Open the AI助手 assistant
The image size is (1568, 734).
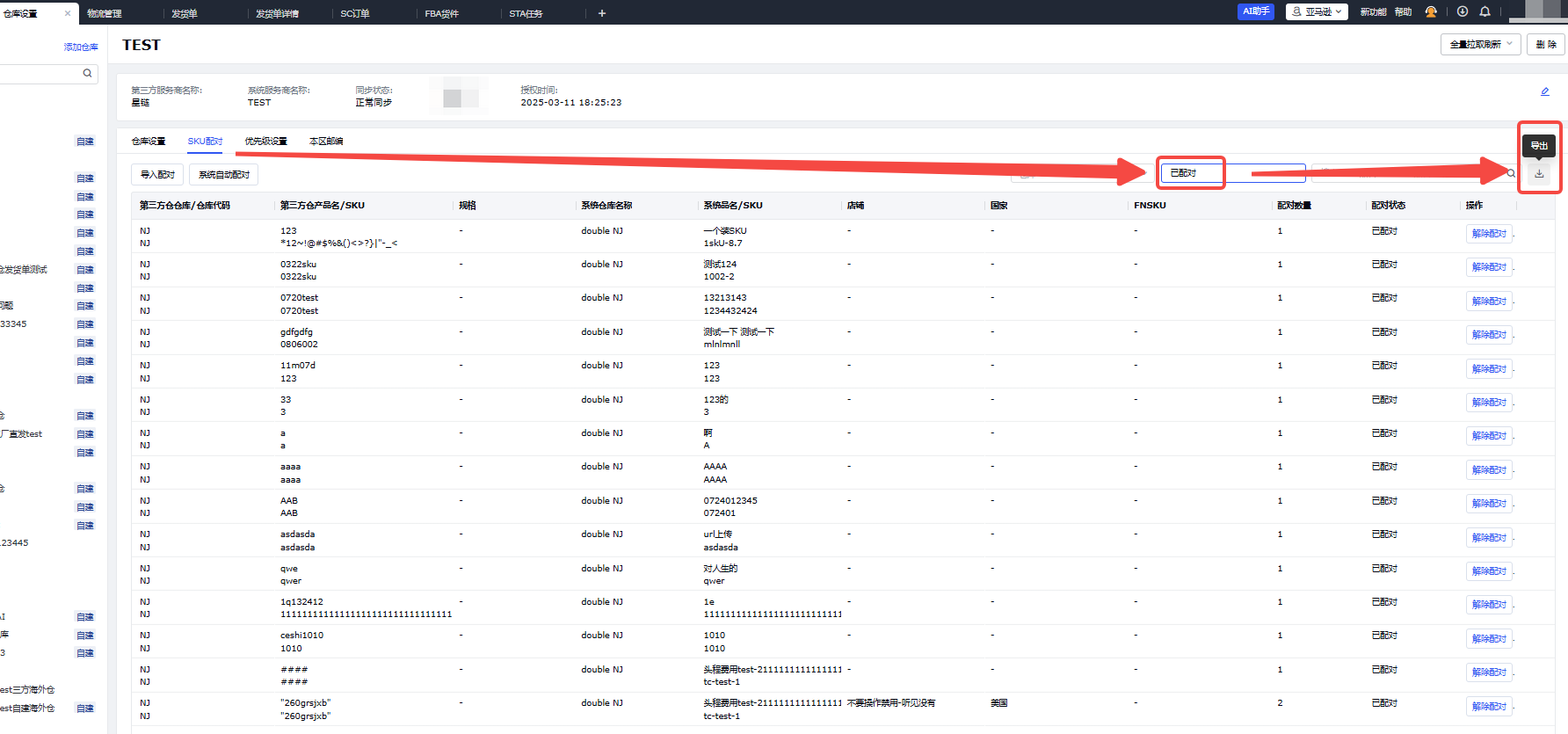(x=1256, y=11)
